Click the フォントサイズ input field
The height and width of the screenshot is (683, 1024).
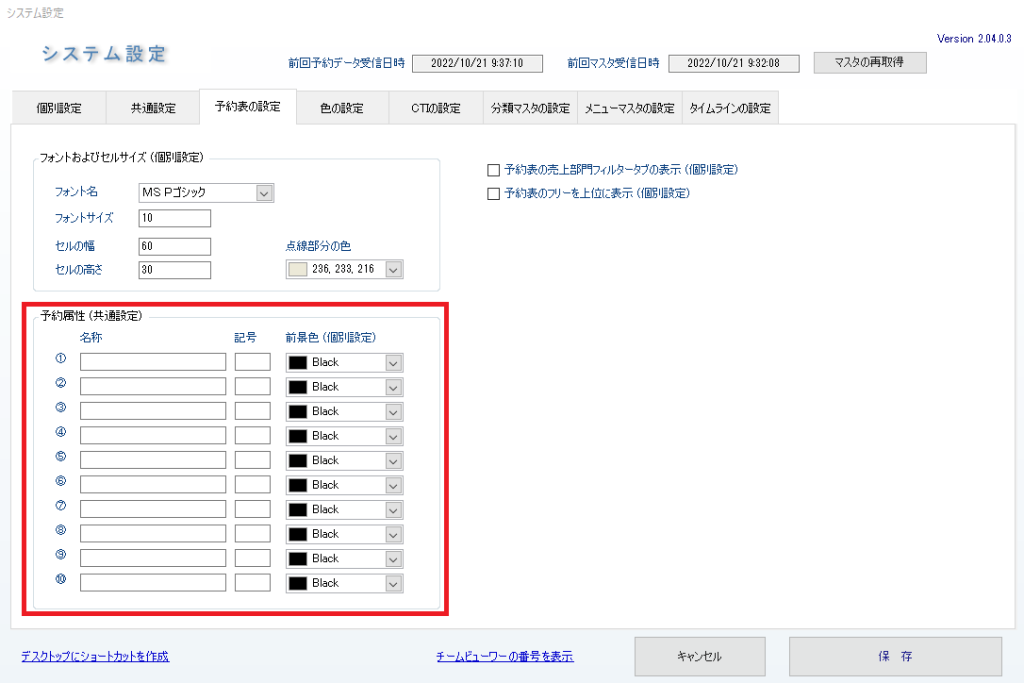(x=175, y=218)
